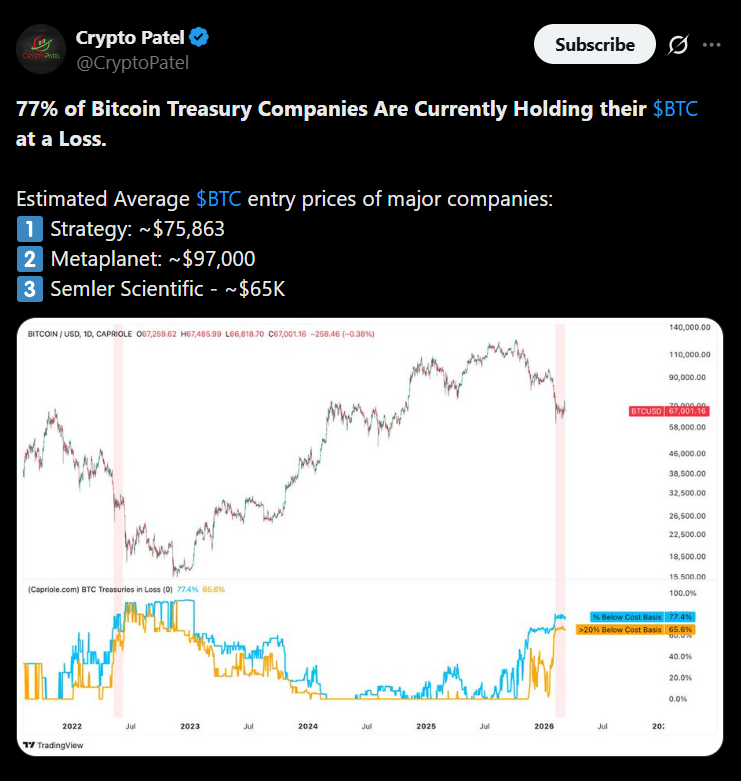Subscribe to Crypto Patel
The image size is (741, 781).
(594, 45)
